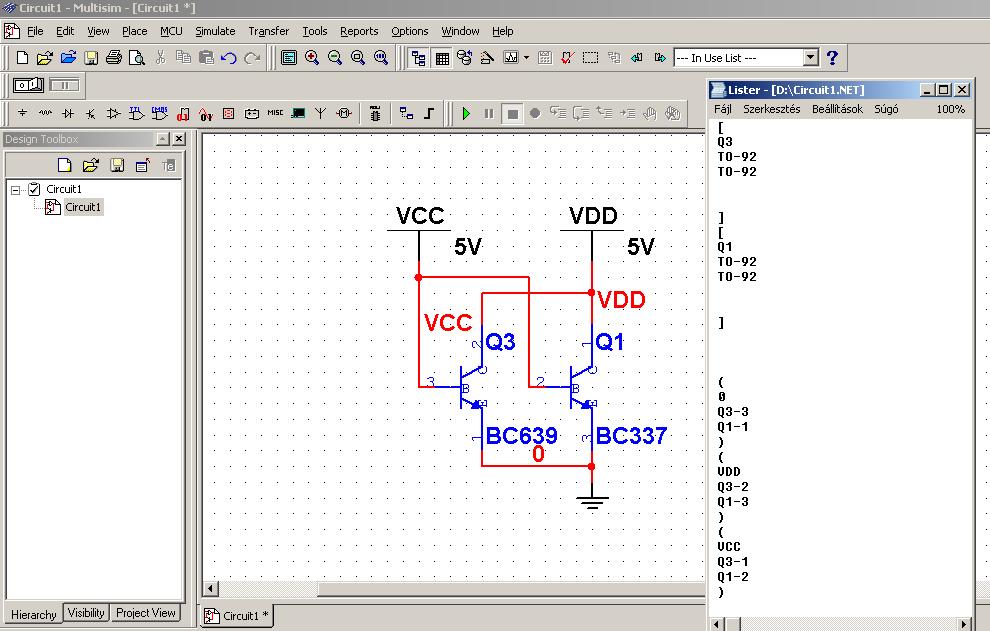The image size is (990, 631).
Task: Place a Transistor component
Action: (91, 114)
